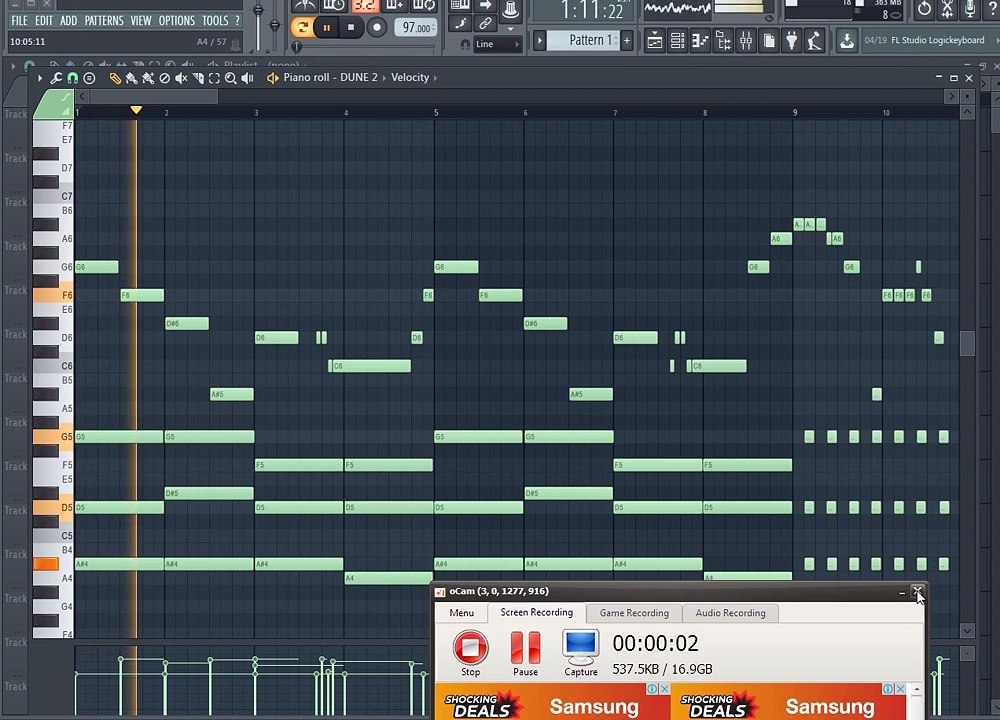Pause playback in transport panel
1000x720 pixels.
click(327, 27)
